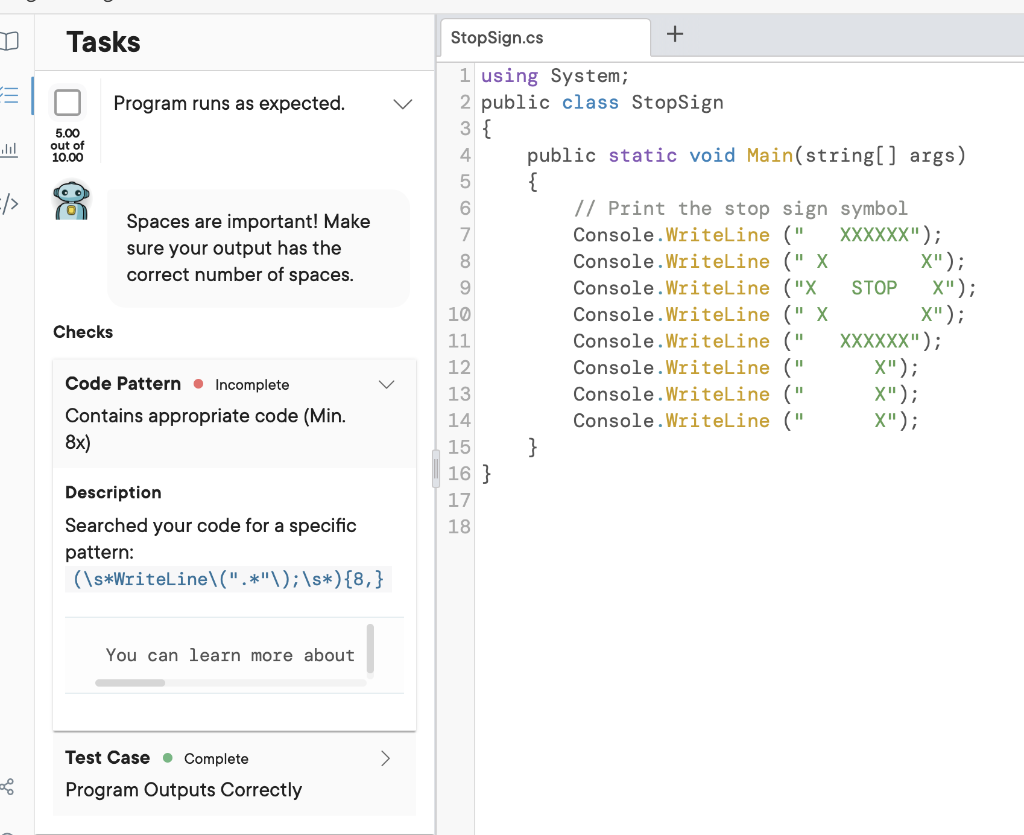Click the robot assistant avatar

click(71, 201)
